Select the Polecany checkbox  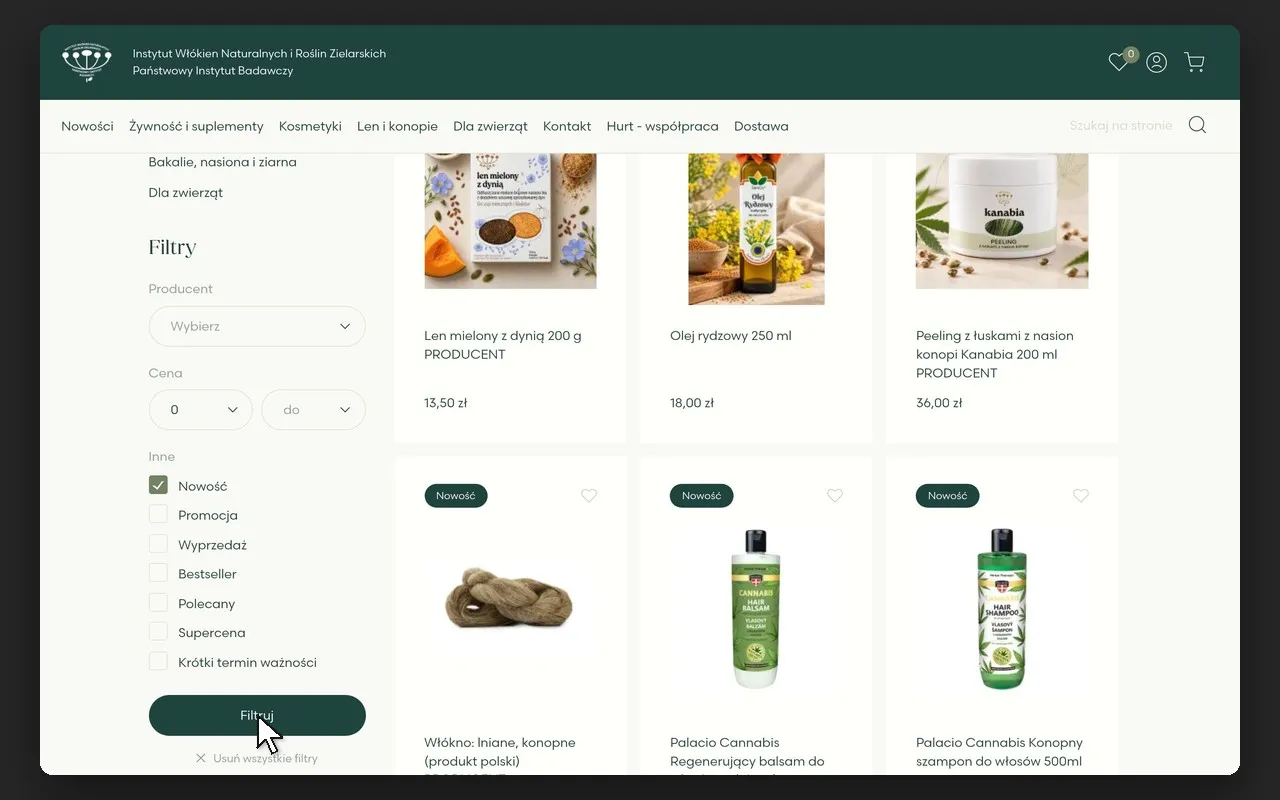coord(158,603)
